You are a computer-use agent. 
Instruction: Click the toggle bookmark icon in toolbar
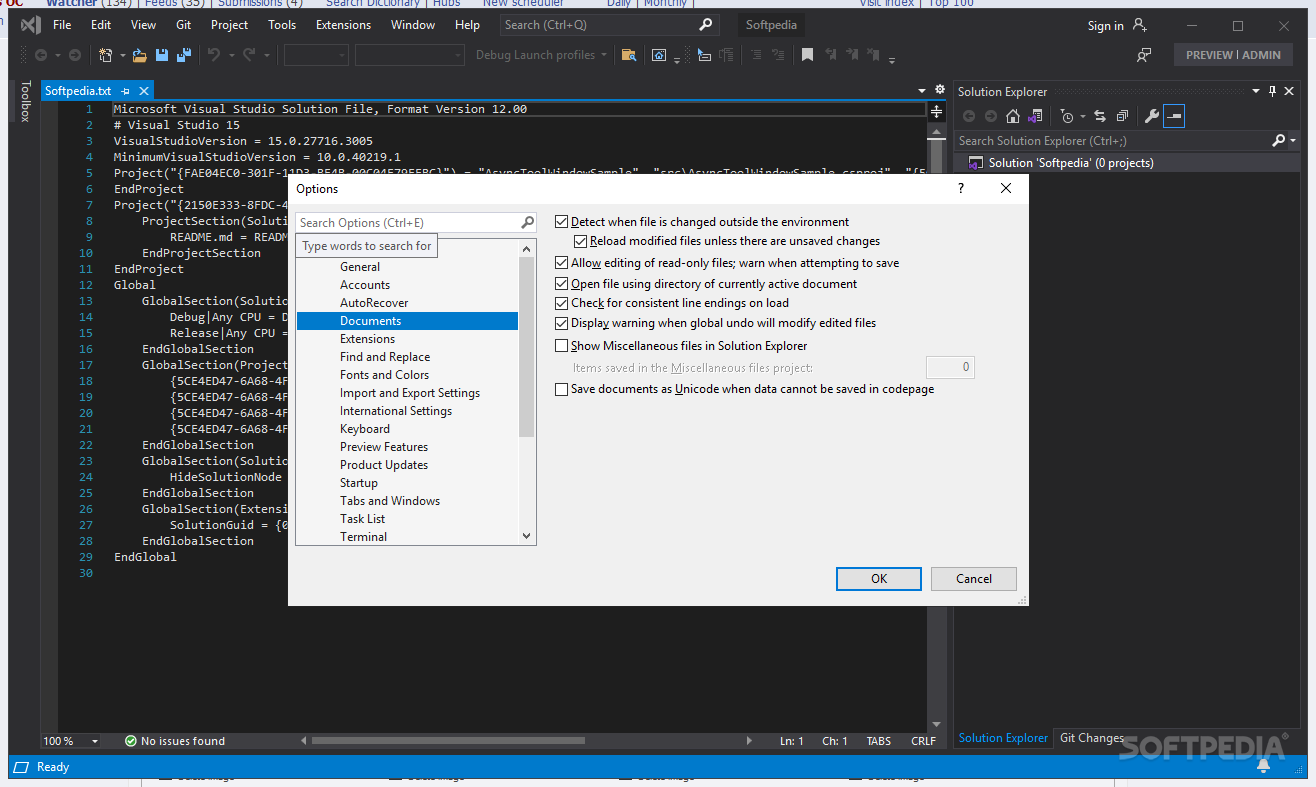(807, 55)
